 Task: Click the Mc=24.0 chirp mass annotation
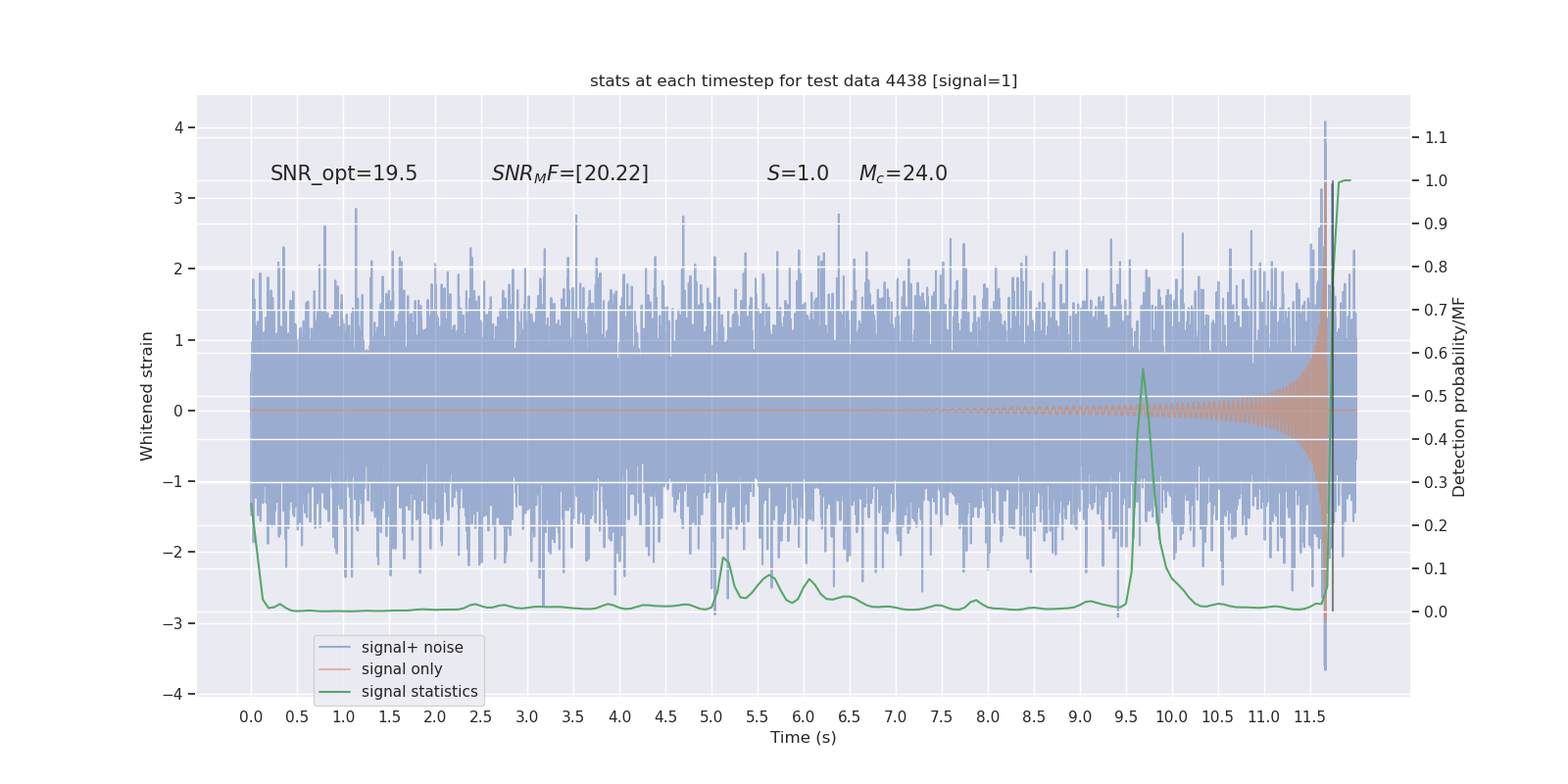click(904, 173)
